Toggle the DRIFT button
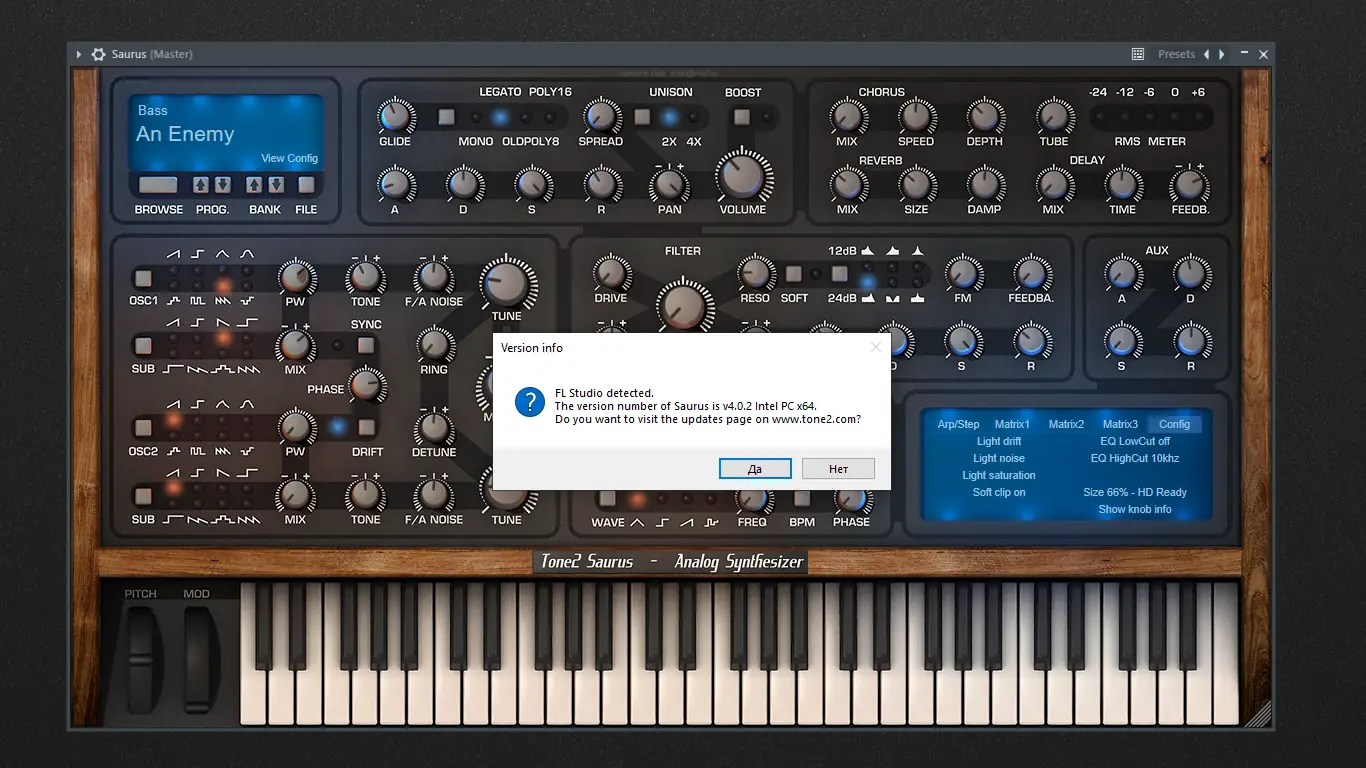1366x768 pixels. 366,428
